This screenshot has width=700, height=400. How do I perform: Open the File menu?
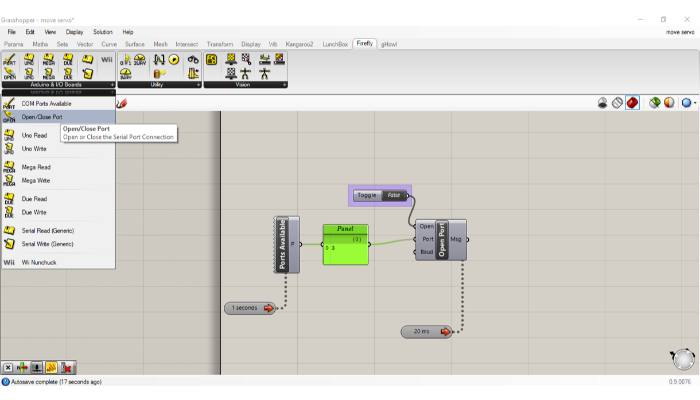(x=12, y=32)
